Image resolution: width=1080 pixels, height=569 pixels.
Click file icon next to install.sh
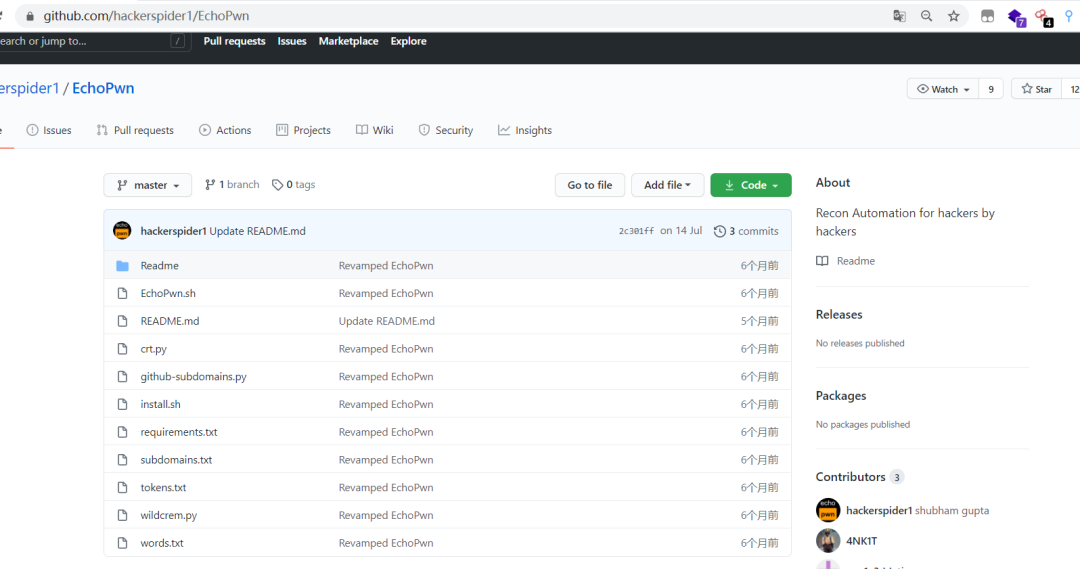pos(123,404)
